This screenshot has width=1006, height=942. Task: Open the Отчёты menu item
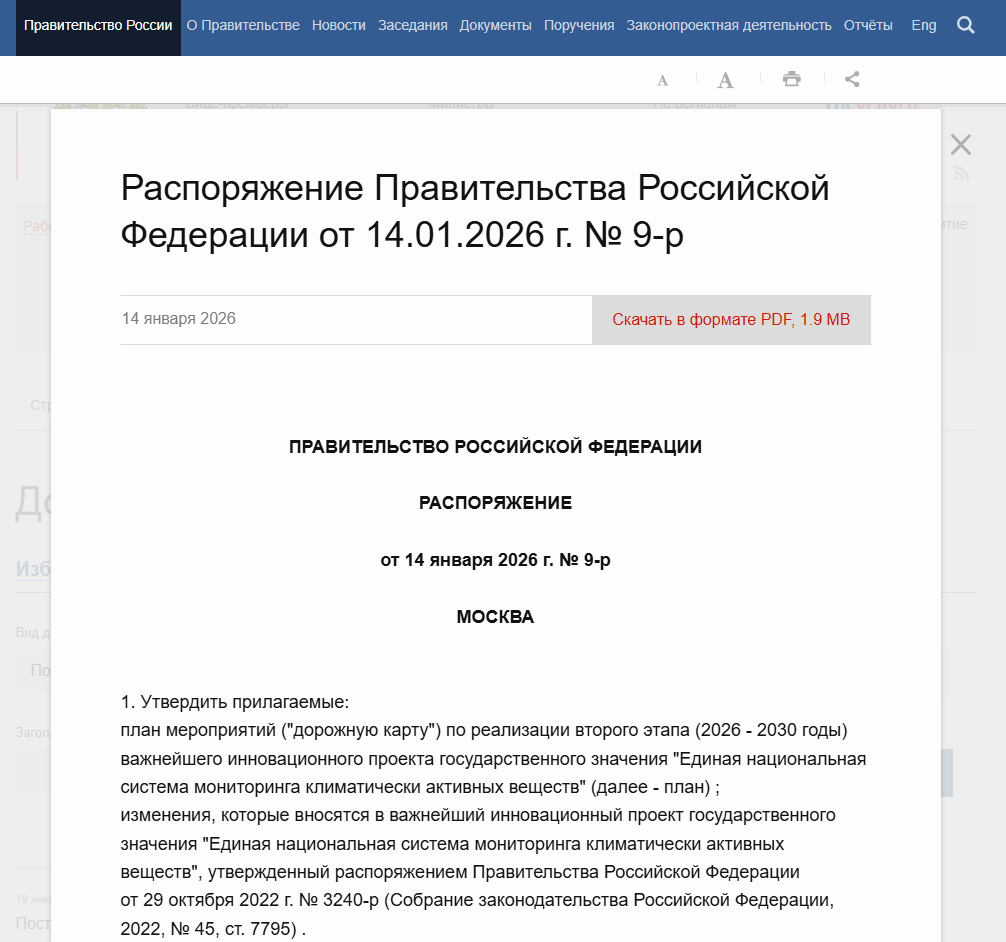click(x=868, y=26)
